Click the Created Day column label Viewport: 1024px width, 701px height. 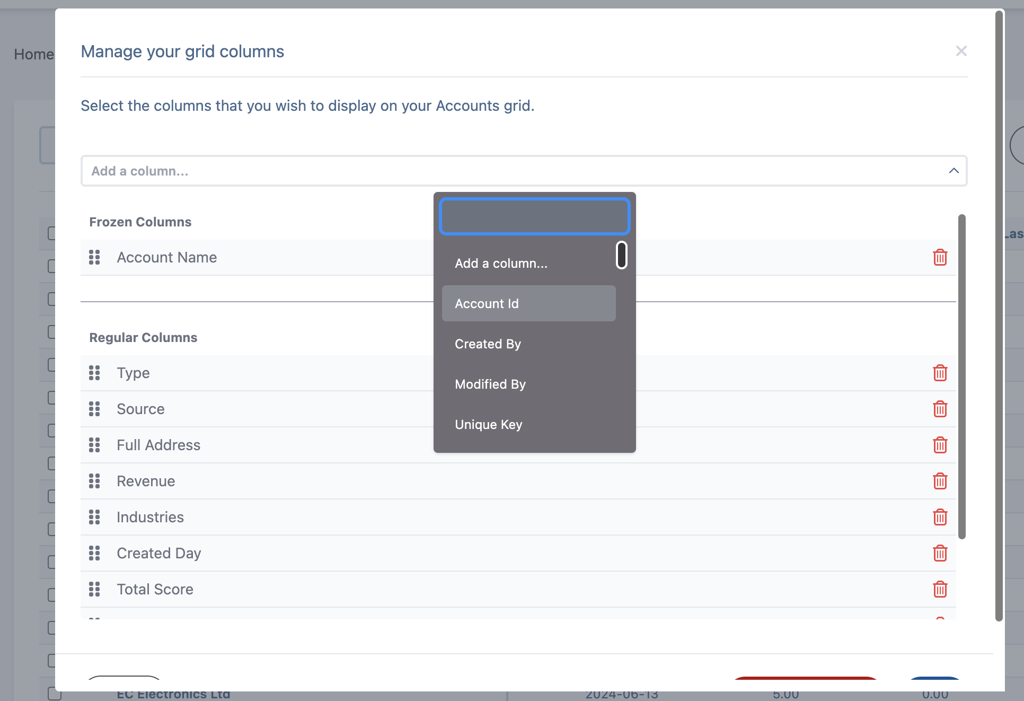(x=159, y=553)
